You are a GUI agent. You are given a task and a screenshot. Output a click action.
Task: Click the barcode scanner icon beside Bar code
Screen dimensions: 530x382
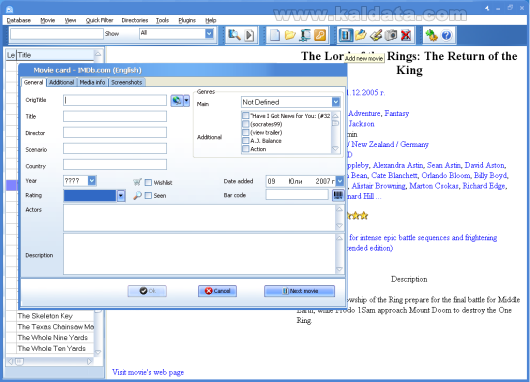[338, 195]
